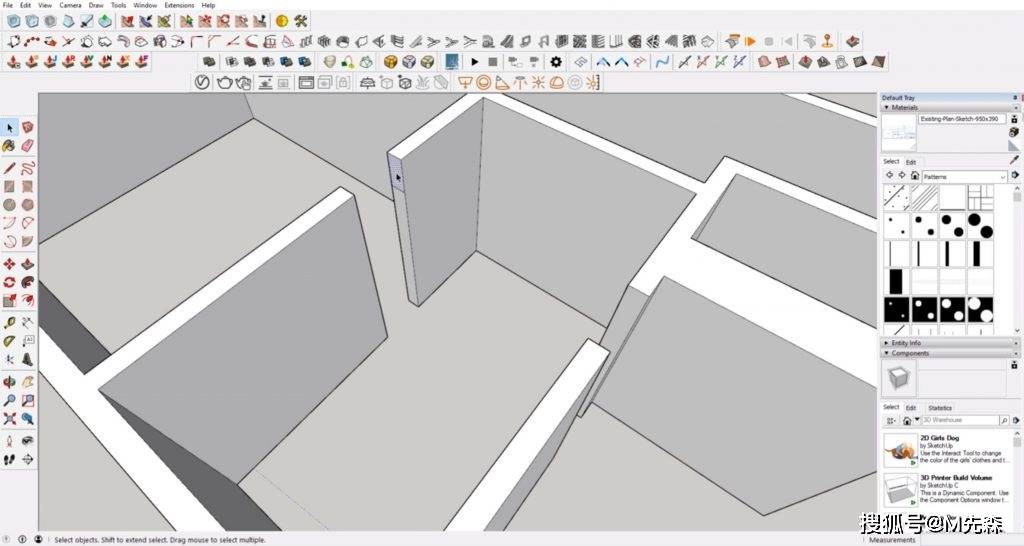
Task: Click the Materials in-model home icon
Action: click(915, 176)
